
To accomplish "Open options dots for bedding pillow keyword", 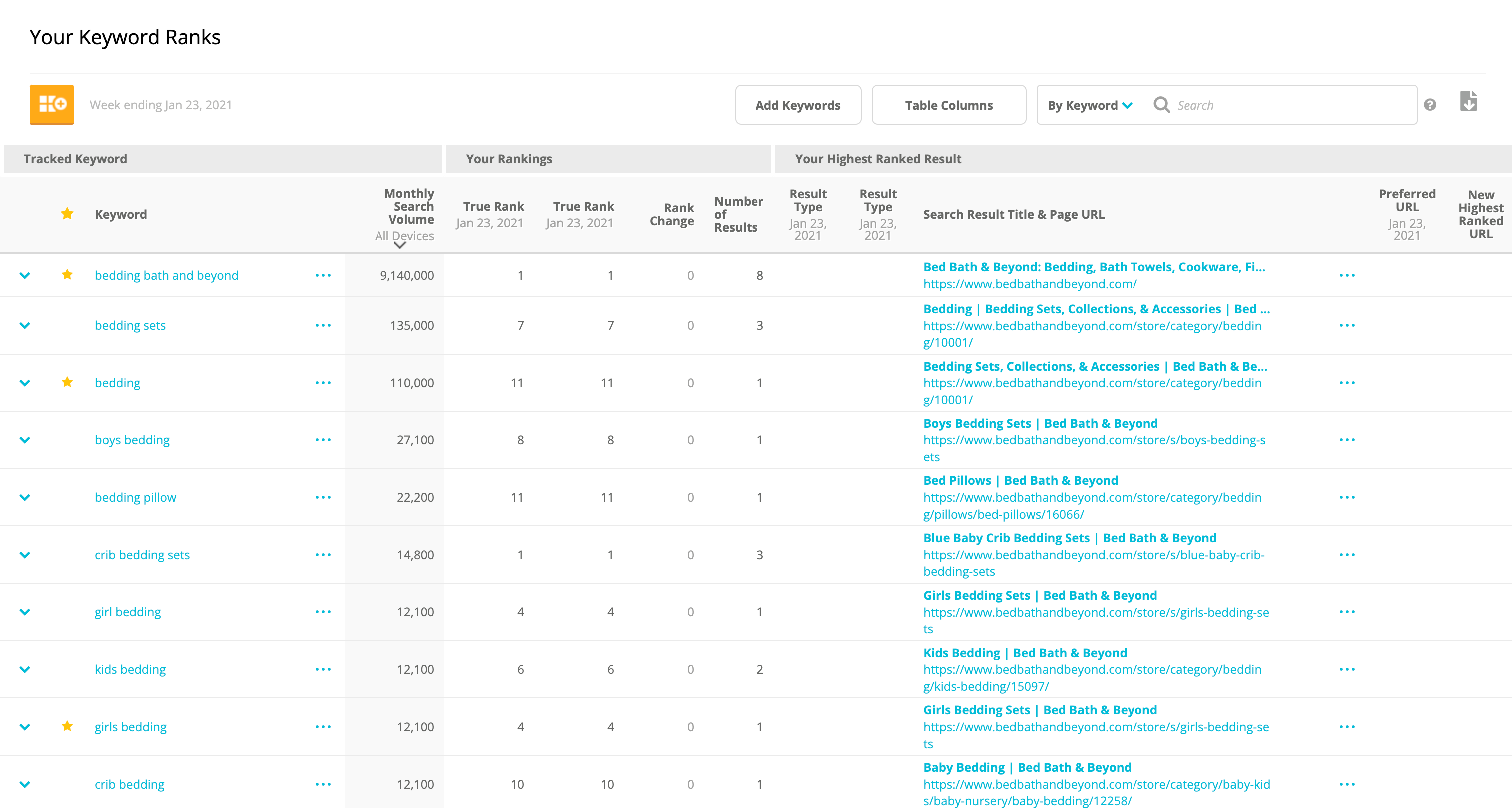I will pos(323,498).
